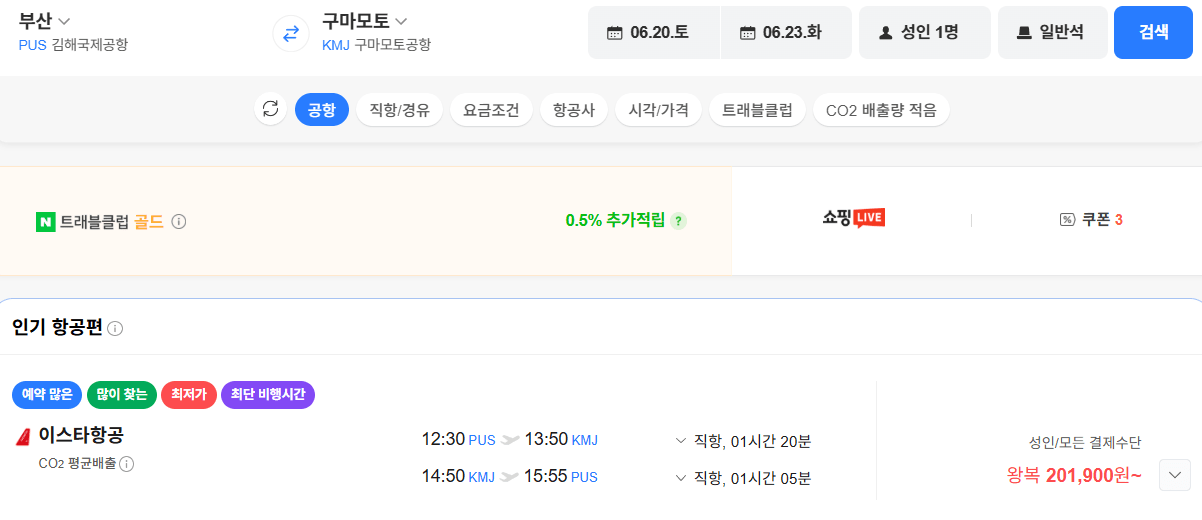Click the 인기 항공편 heading
This screenshot has width=1202, height=520.
(57, 327)
